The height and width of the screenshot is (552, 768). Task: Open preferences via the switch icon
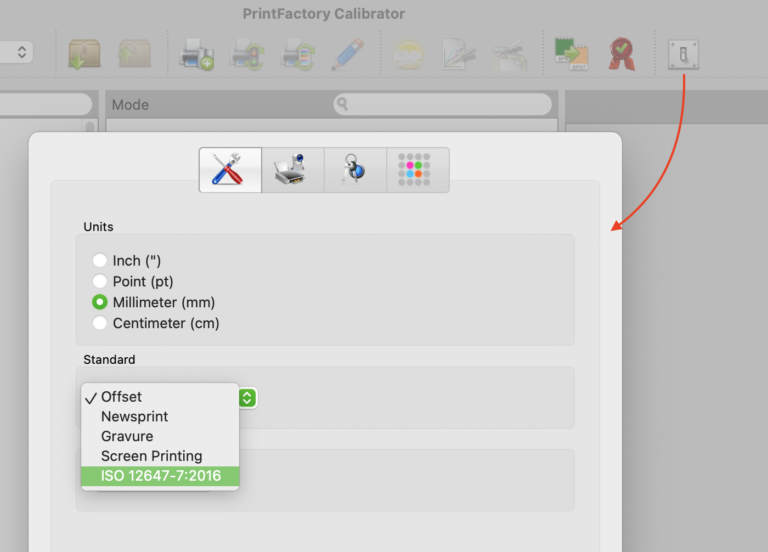pyautogui.click(x=683, y=54)
